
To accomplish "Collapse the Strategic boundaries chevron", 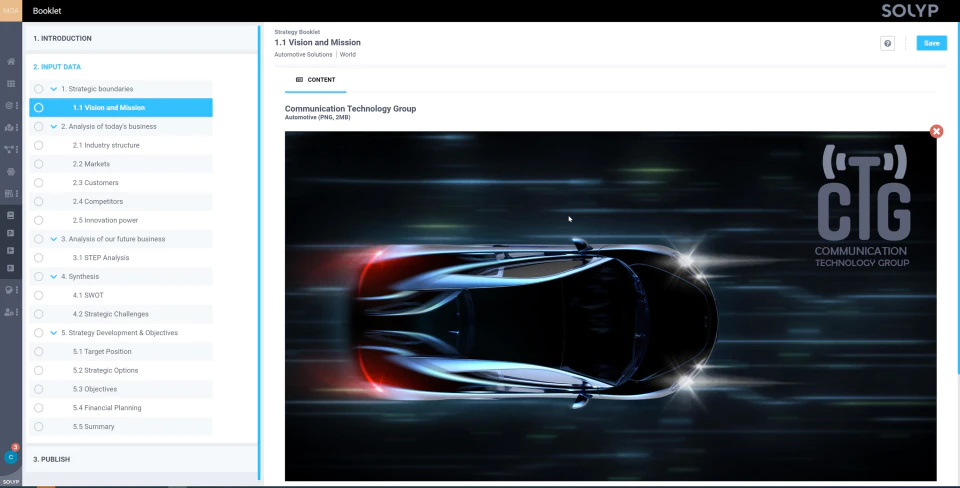I will pyautogui.click(x=53, y=89).
